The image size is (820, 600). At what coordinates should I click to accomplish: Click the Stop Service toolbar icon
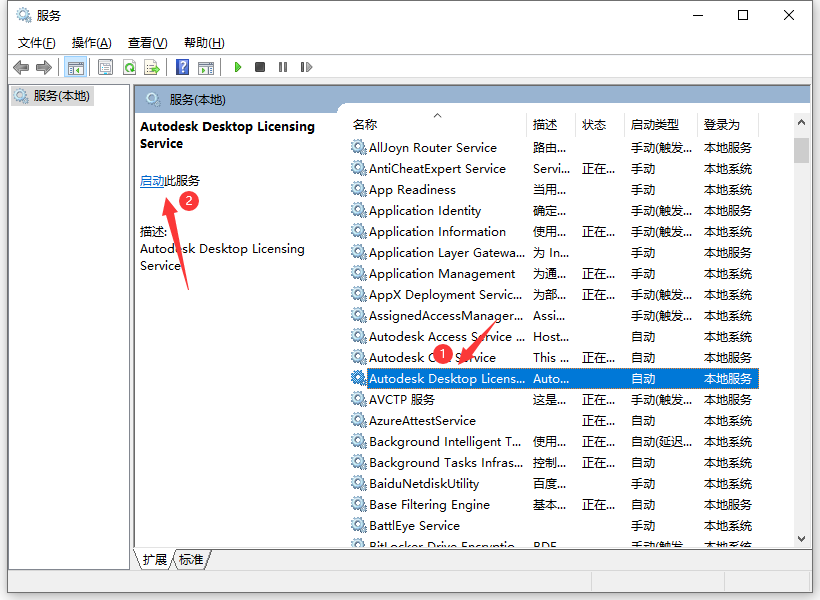coord(260,67)
